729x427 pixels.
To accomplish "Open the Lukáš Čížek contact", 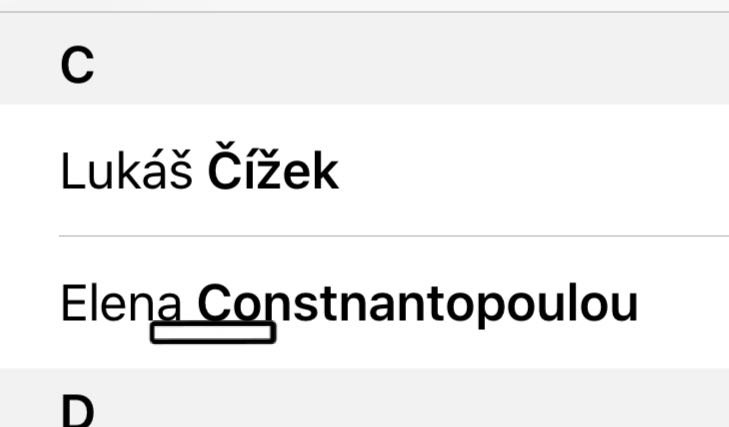I will 364,172.
